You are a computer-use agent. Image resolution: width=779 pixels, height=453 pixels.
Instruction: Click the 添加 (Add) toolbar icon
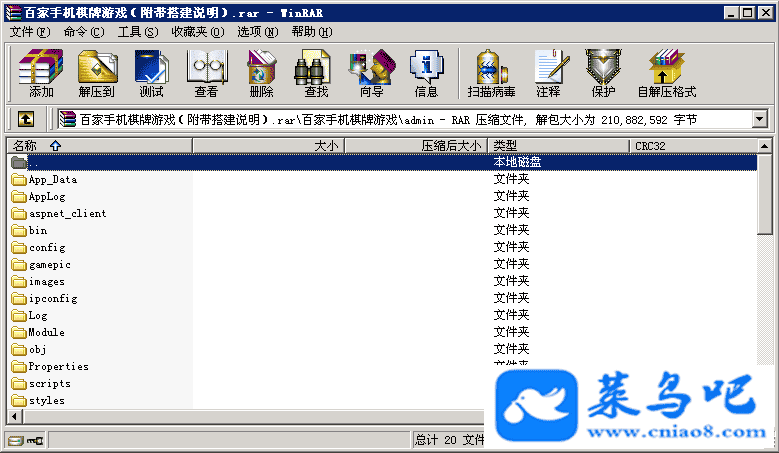click(x=41, y=73)
